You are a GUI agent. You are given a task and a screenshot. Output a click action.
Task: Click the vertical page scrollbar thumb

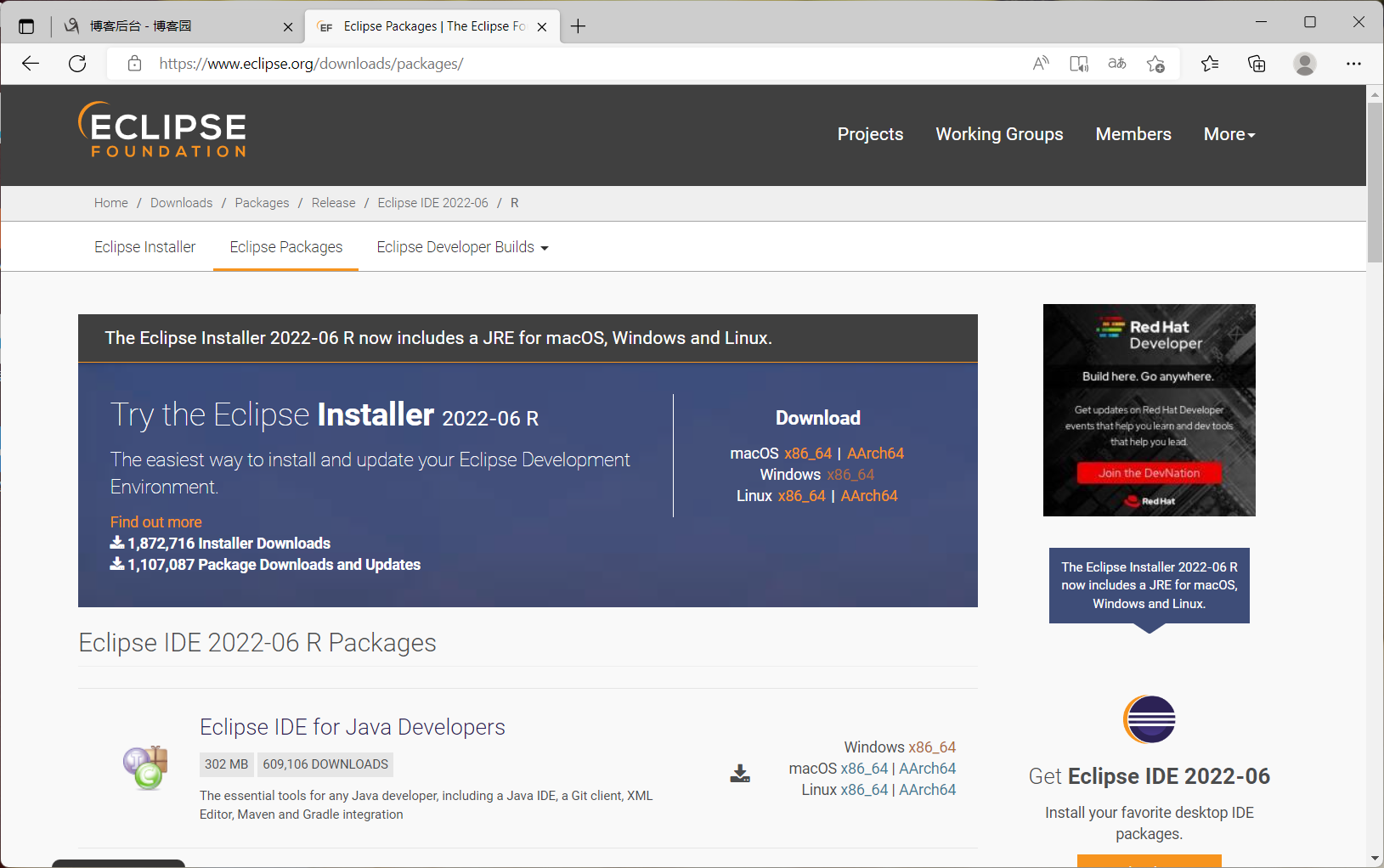pyautogui.click(x=1375, y=183)
